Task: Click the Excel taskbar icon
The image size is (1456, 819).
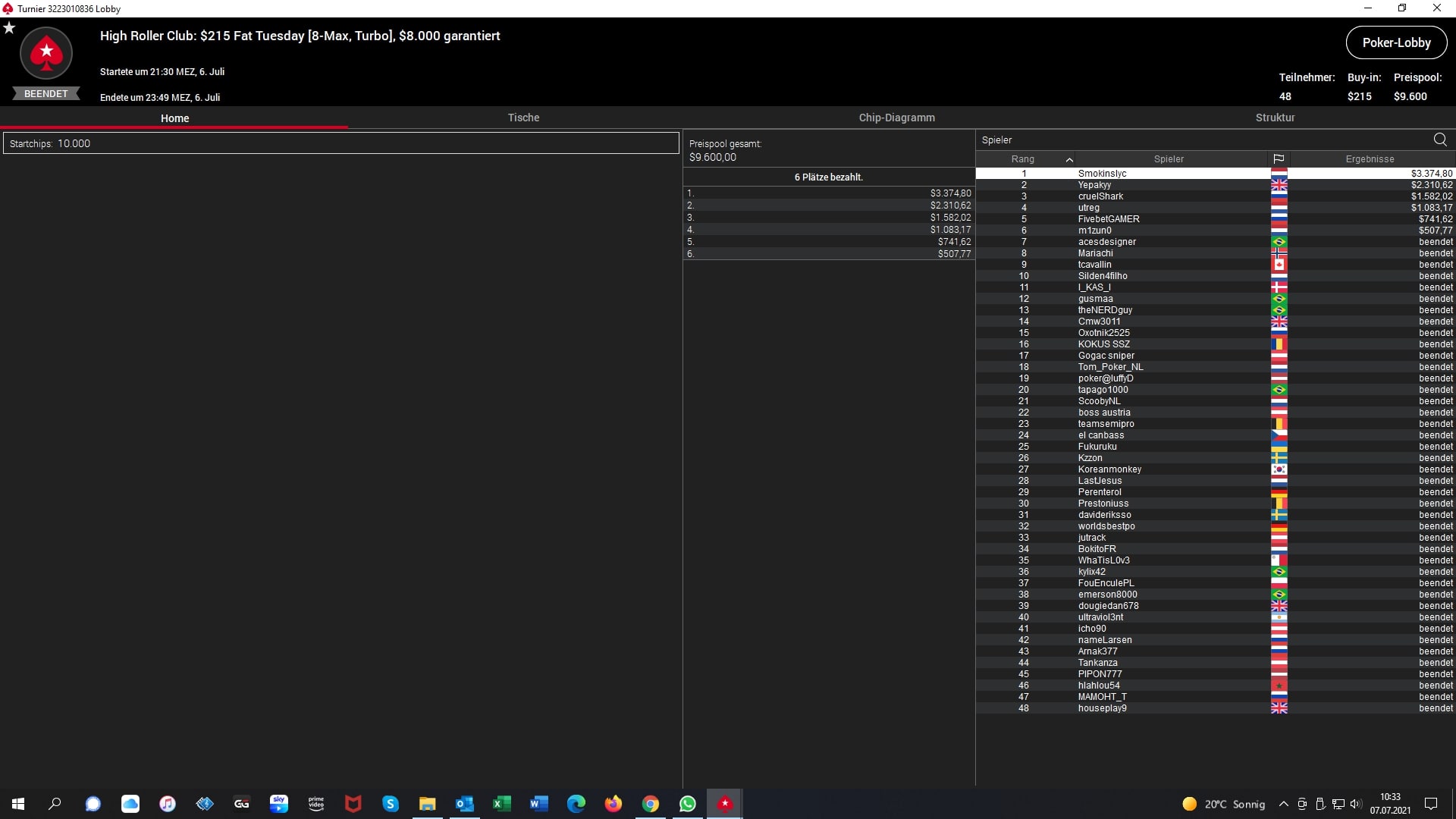Action: click(501, 804)
